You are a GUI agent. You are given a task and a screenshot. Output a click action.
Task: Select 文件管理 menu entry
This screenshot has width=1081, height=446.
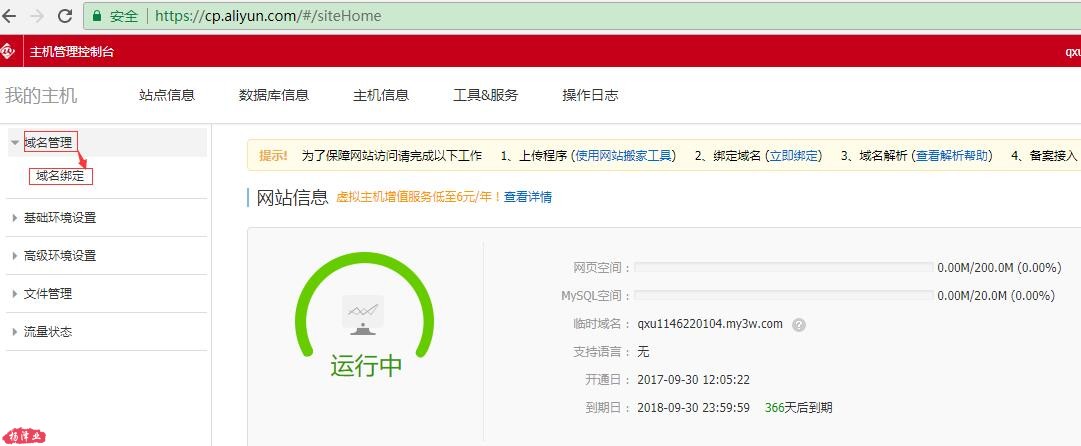pyautogui.click(x=48, y=294)
